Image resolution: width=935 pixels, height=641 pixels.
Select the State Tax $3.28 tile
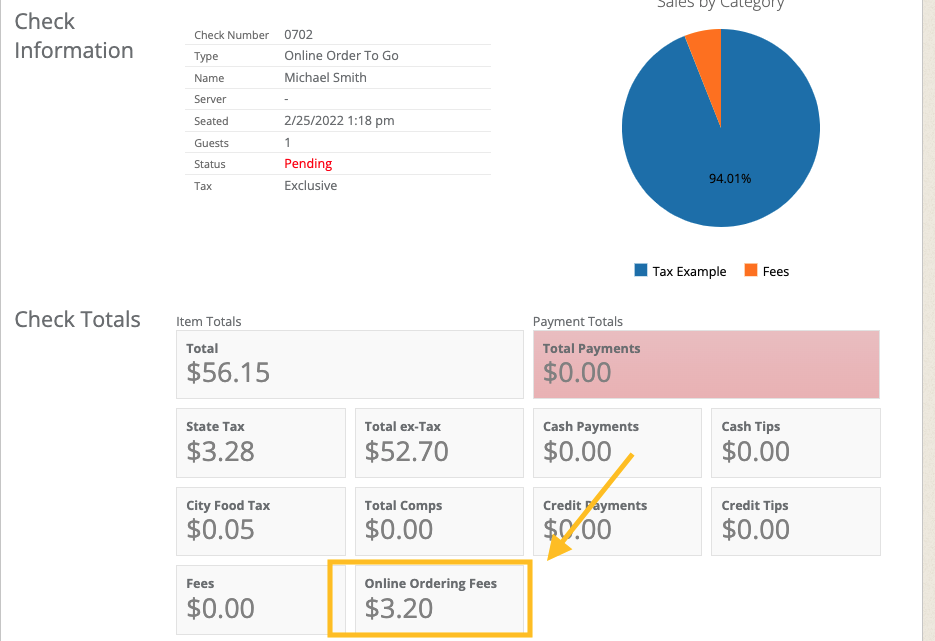coord(261,442)
